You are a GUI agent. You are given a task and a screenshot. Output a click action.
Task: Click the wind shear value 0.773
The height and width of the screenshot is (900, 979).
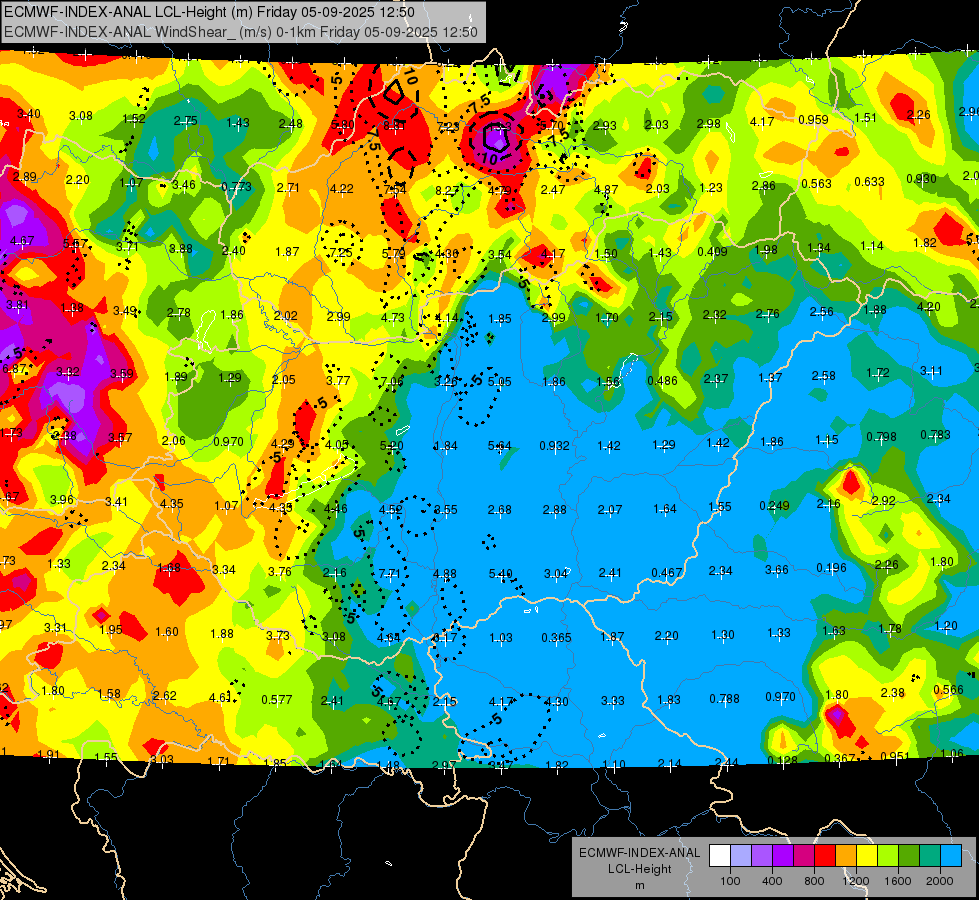237,187
